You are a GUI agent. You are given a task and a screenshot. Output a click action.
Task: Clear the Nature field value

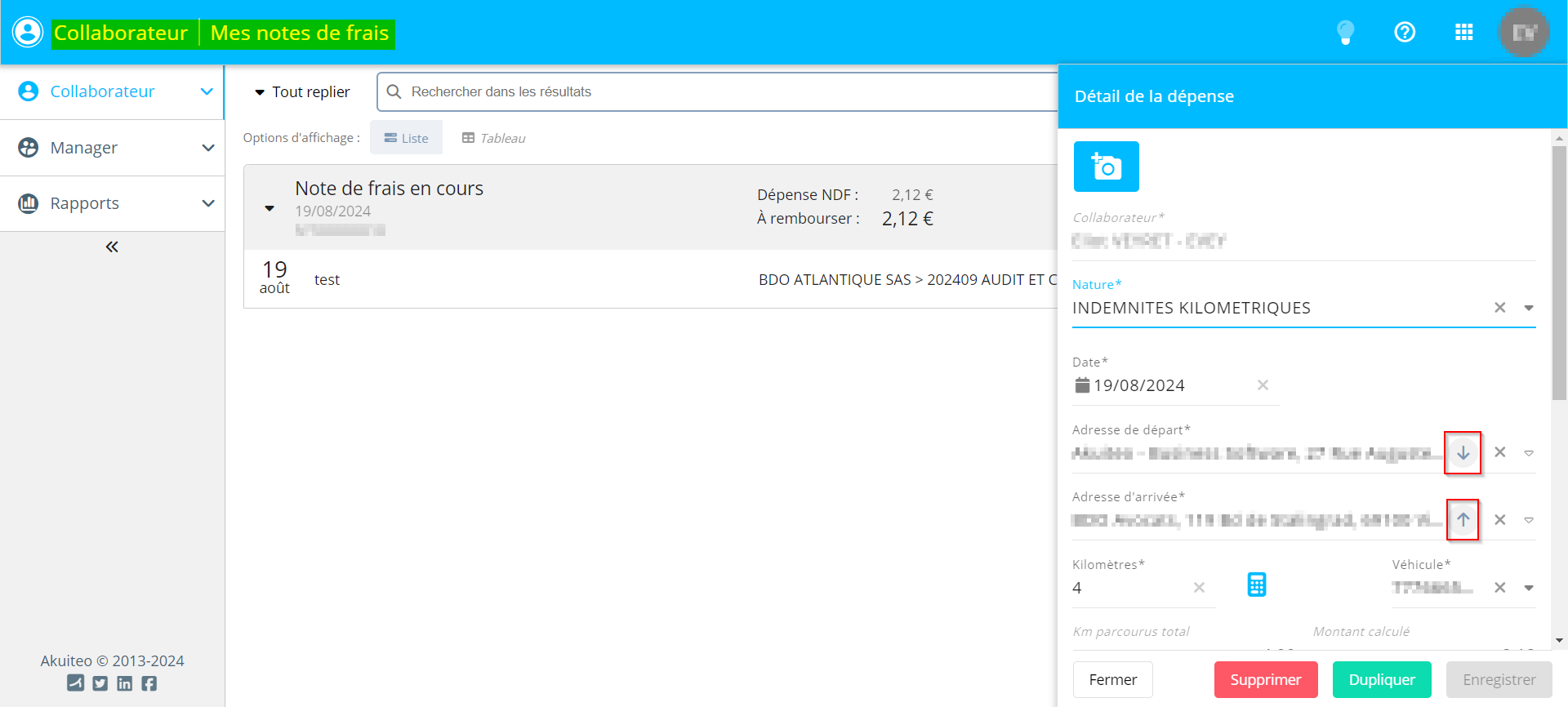click(1499, 308)
